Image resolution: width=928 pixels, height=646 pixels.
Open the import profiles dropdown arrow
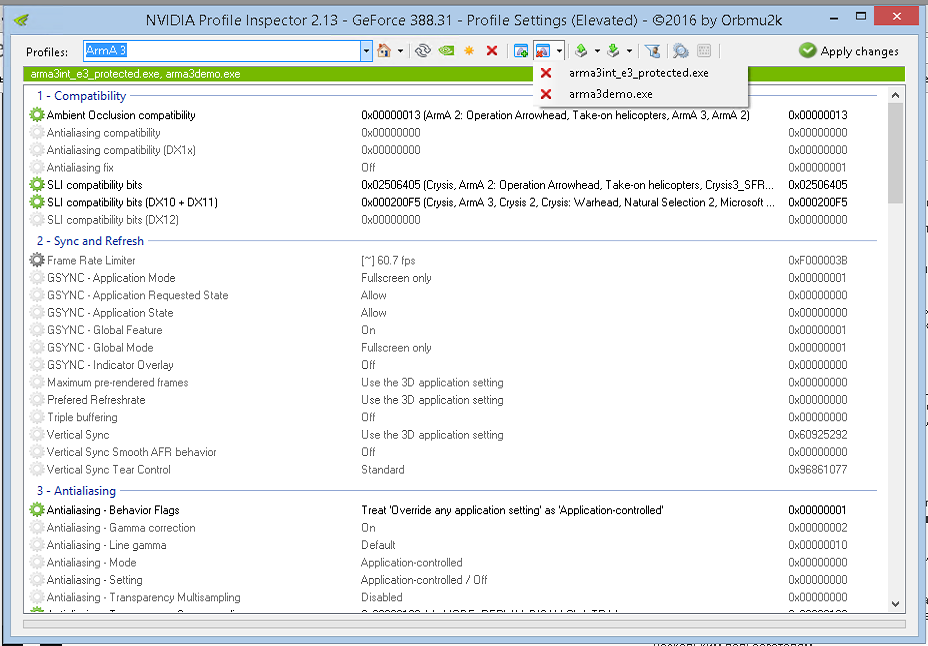tap(629, 51)
